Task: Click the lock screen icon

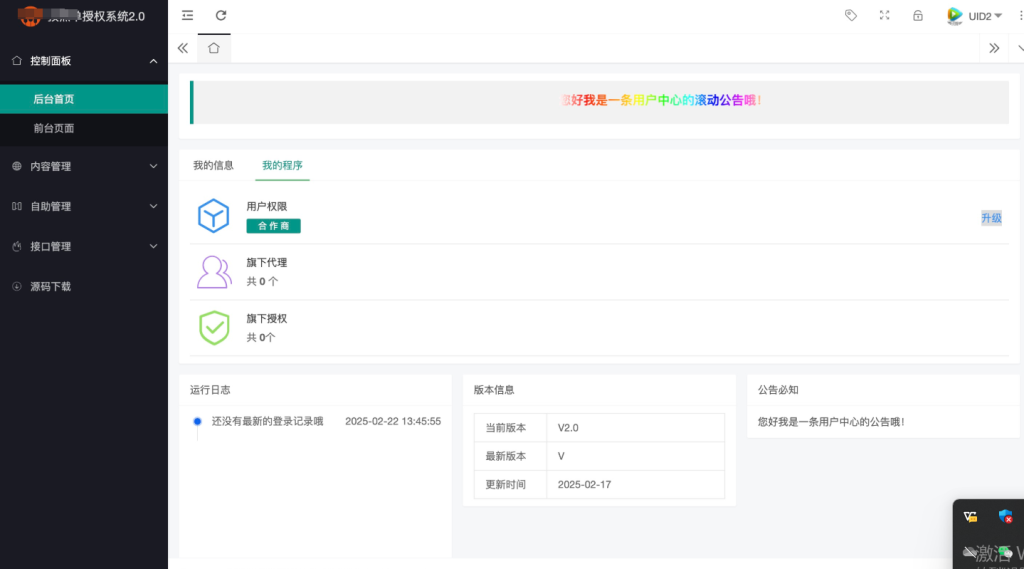Action: (x=918, y=15)
